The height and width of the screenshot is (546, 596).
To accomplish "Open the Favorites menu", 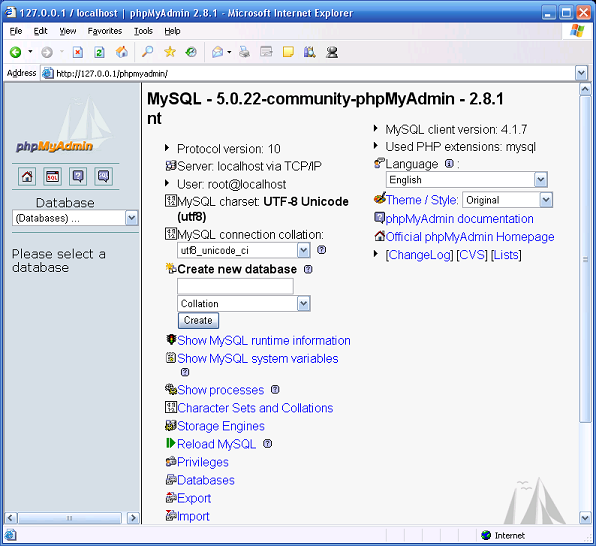I will tap(105, 31).
